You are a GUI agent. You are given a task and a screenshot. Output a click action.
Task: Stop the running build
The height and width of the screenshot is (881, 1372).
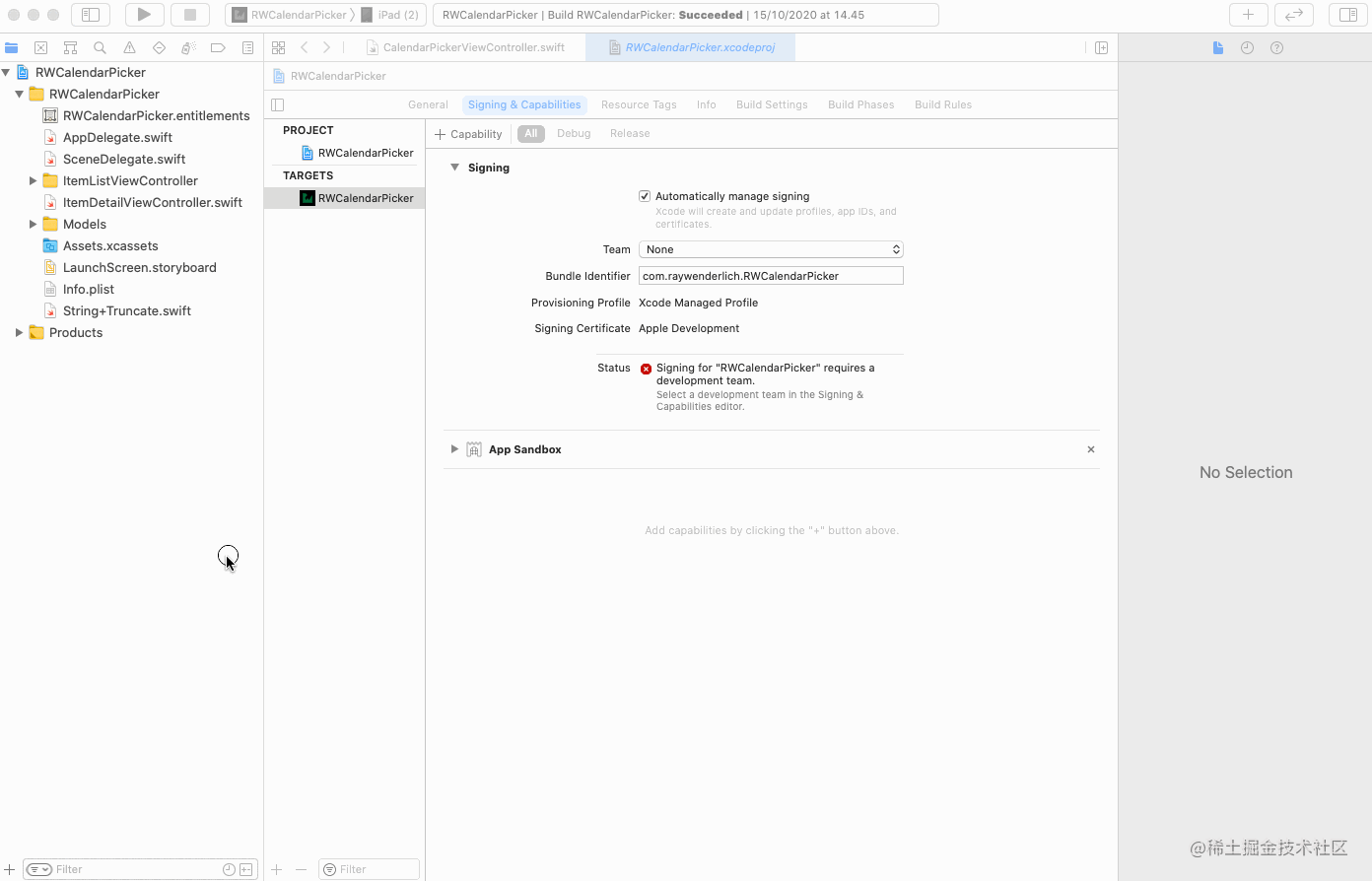coord(190,15)
